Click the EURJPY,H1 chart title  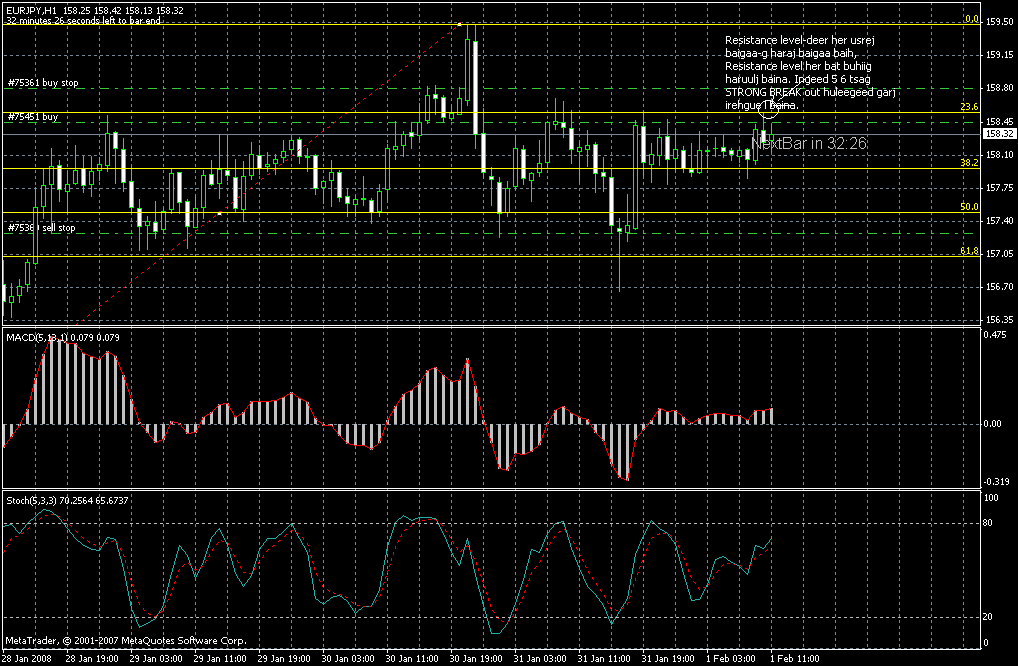[x=31, y=9]
